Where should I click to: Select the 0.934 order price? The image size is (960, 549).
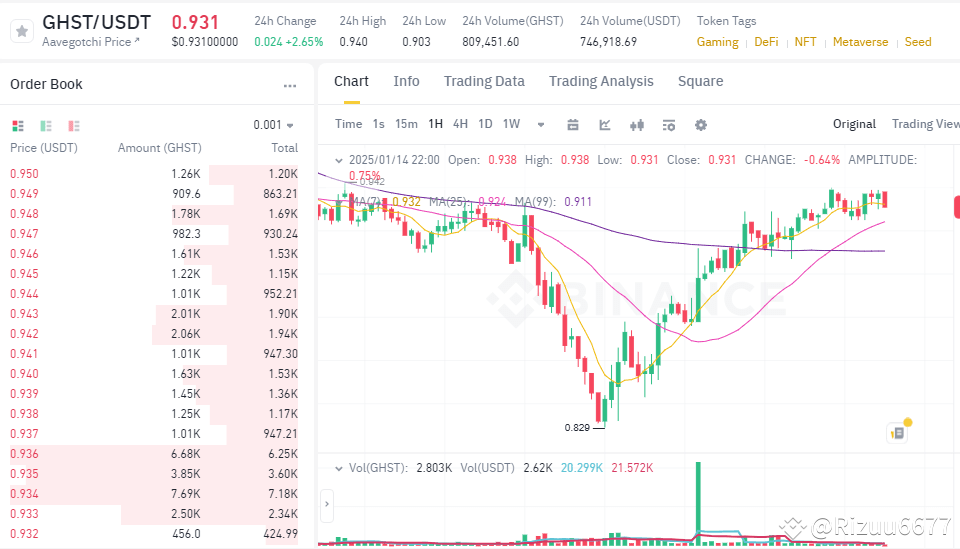[24, 494]
